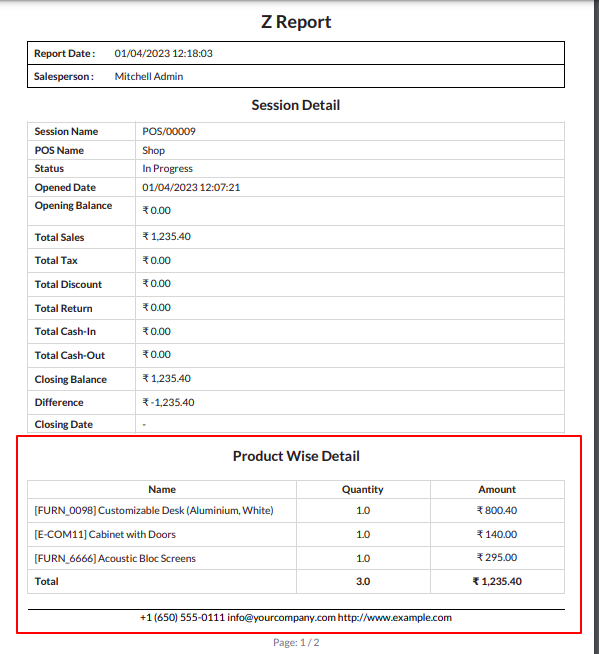Click the Acoustic Bloc Screens amount ₹ 295.00

click(497, 558)
